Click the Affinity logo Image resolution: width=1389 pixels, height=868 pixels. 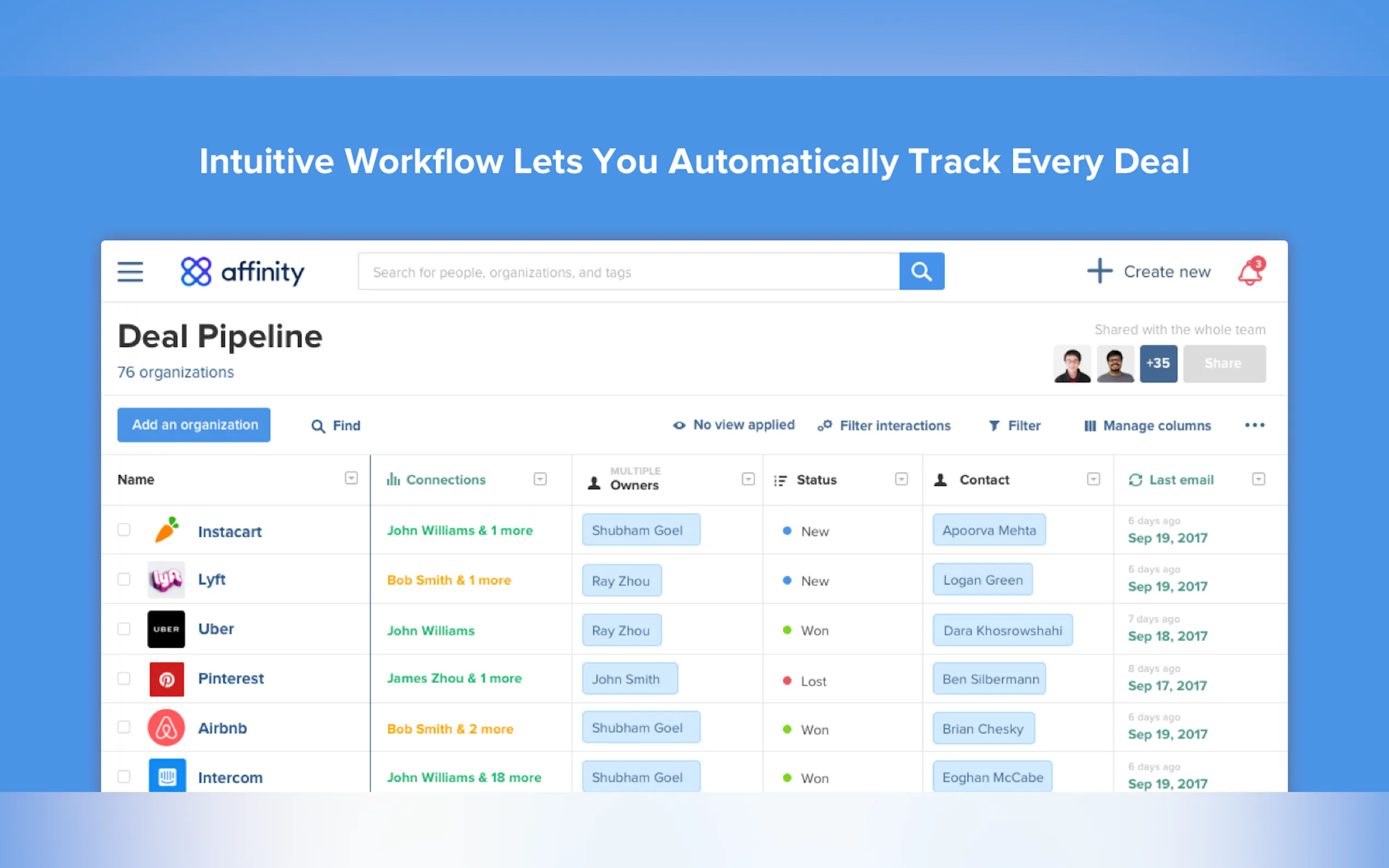pos(242,272)
